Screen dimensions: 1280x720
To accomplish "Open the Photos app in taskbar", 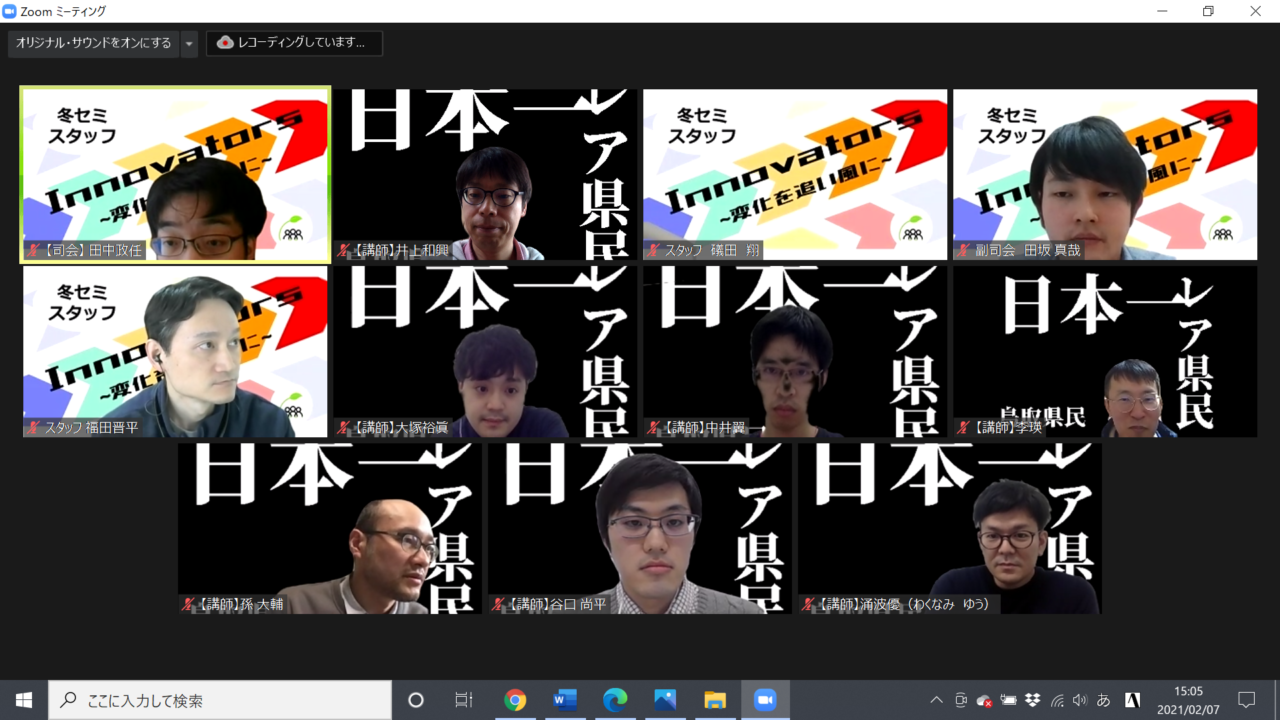I will click(665, 700).
